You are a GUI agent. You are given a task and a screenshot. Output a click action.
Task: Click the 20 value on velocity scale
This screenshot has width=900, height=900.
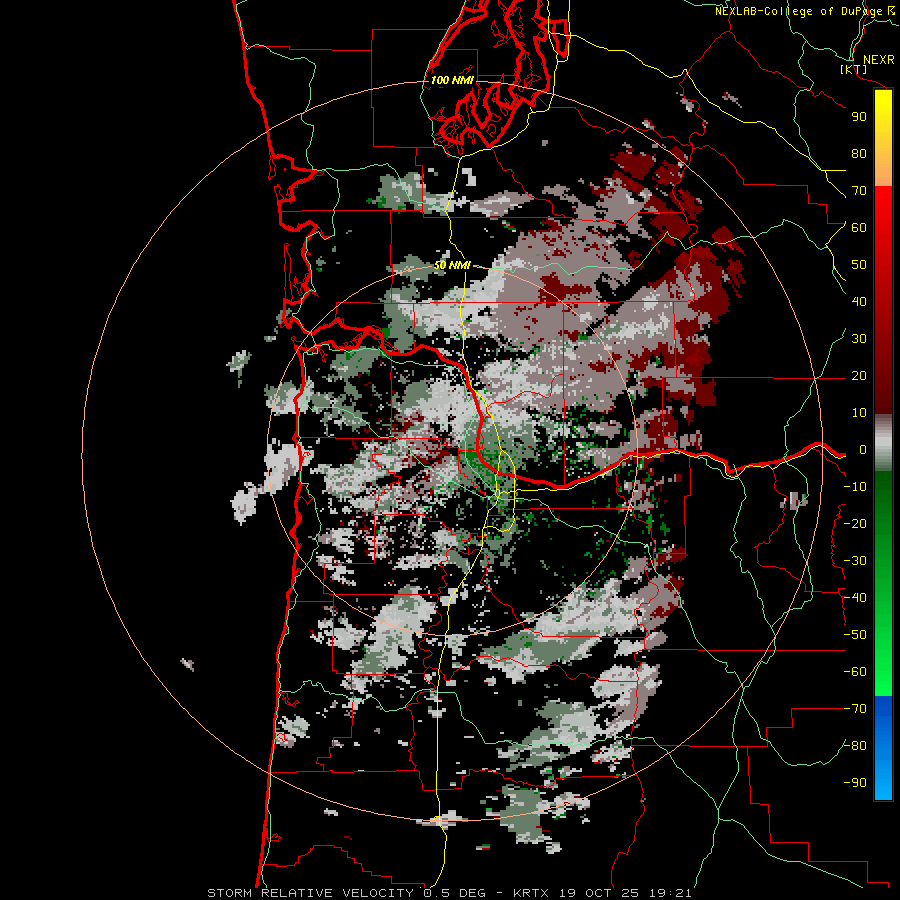pos(859,376)
